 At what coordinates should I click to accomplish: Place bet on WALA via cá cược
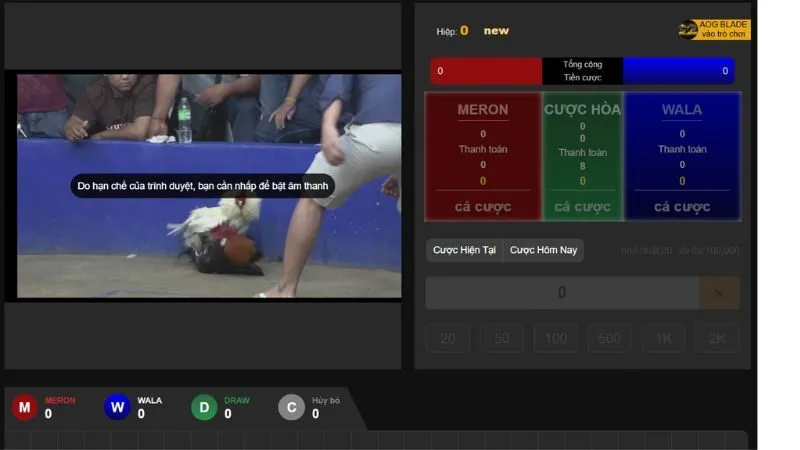tap(682, 207)
